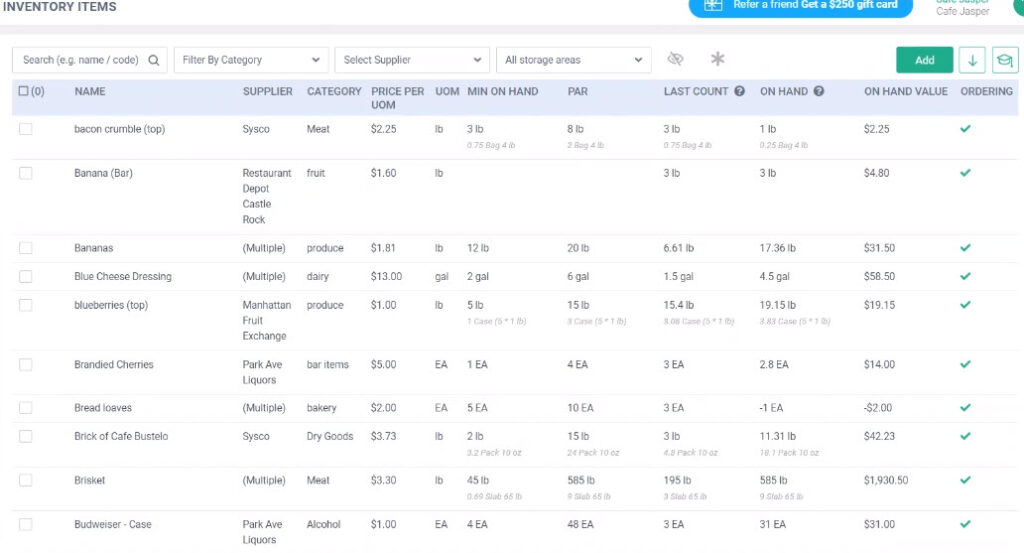The width and height of the screenshot is (1024, 553).
Task: Click ordering checkmark for bacon crumble (top)
Action: click(x=965, y=129)
